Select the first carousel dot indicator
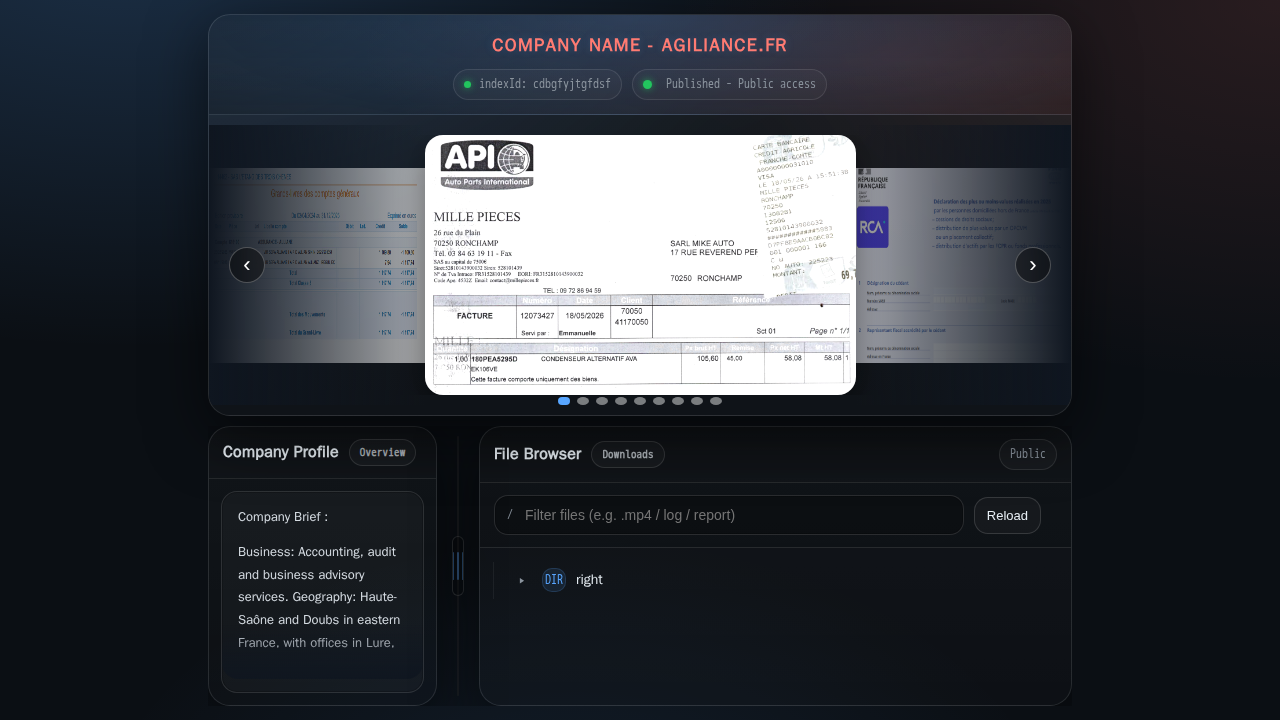The image size is (1280, 720). point(564,401)
